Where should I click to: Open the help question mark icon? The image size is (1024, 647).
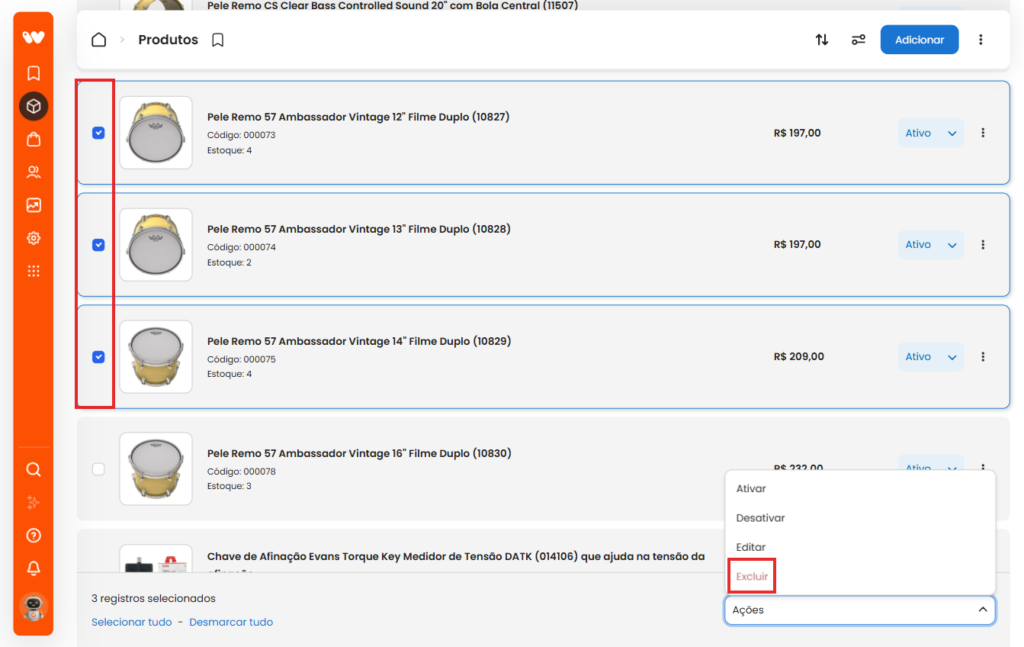33,535
